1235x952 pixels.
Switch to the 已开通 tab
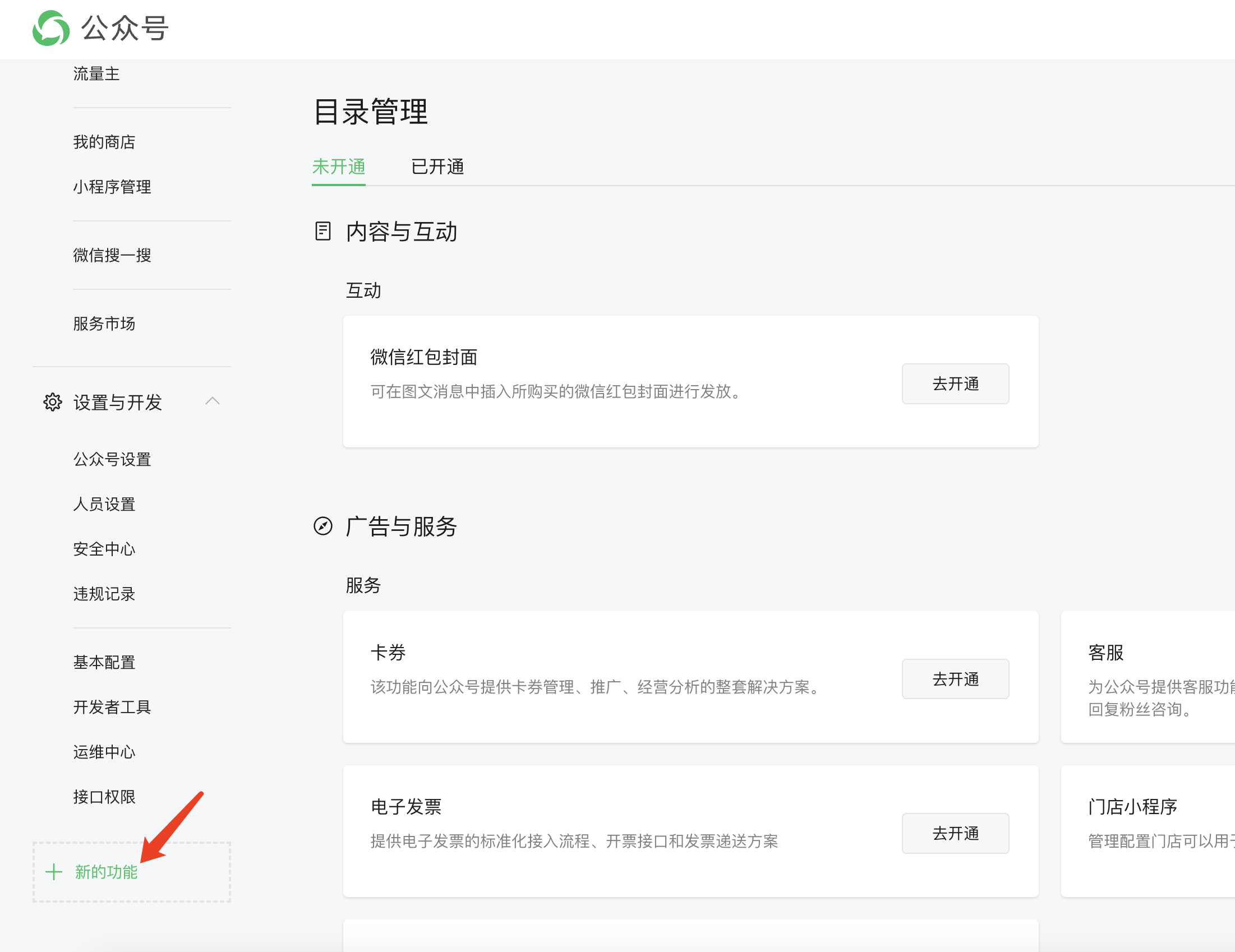click(437, 167)
